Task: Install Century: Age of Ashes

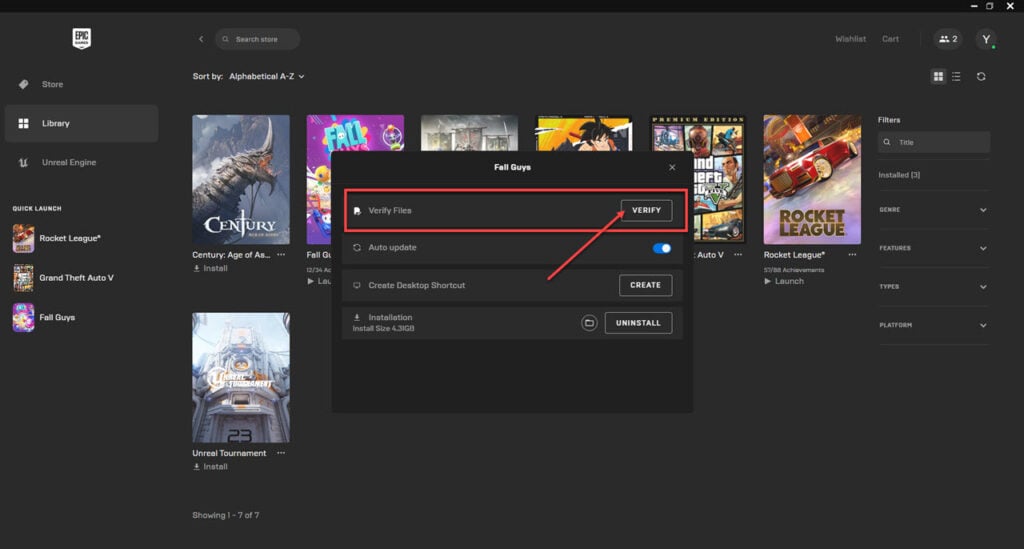Action: [x=210, y=268]
